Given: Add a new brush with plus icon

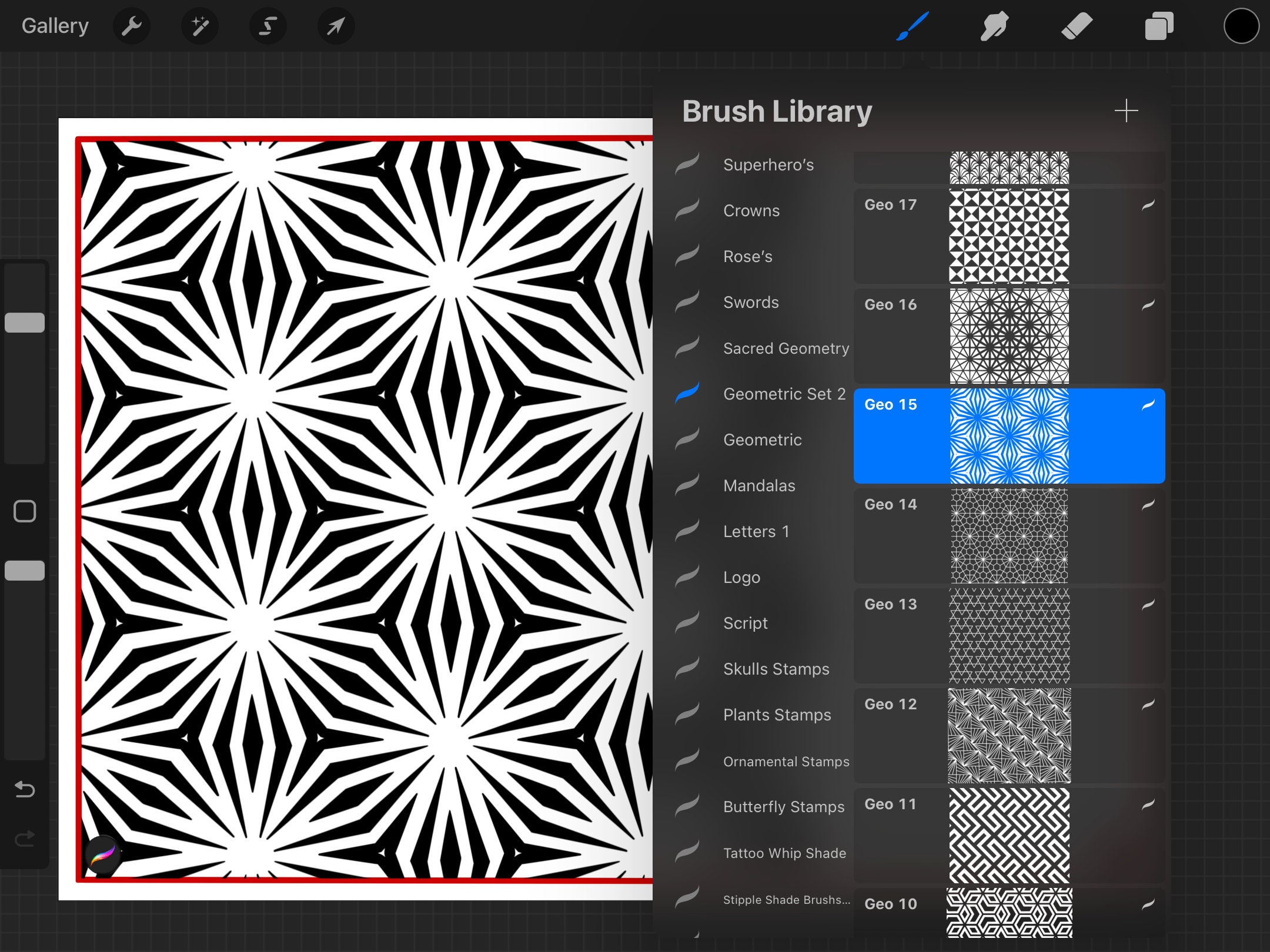Looking at the screenshot, I should coord(1126,110).
